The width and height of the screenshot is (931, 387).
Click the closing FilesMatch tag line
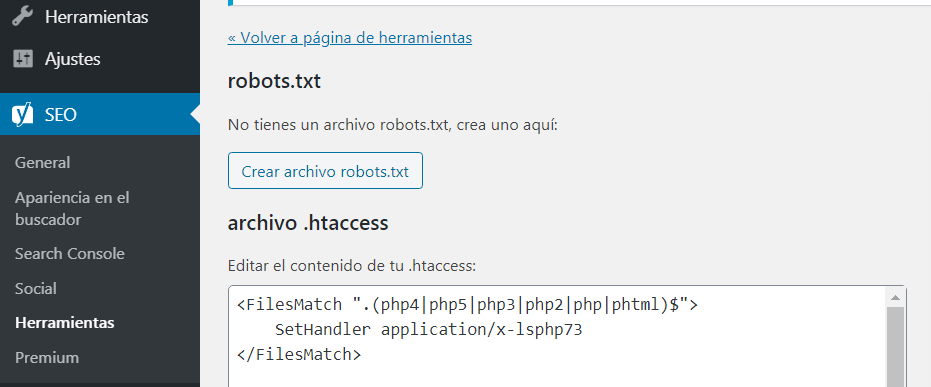299,355
